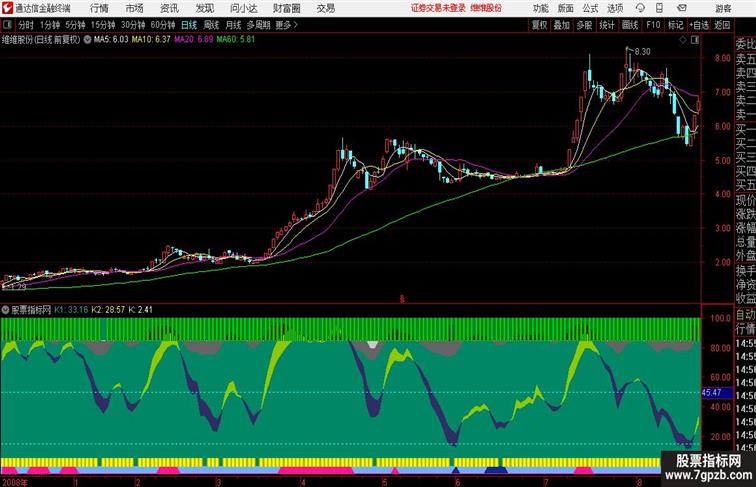Viewport: 756px width, 487px height.
Task: Open the mail envelope icon
Action: (682, 8)
